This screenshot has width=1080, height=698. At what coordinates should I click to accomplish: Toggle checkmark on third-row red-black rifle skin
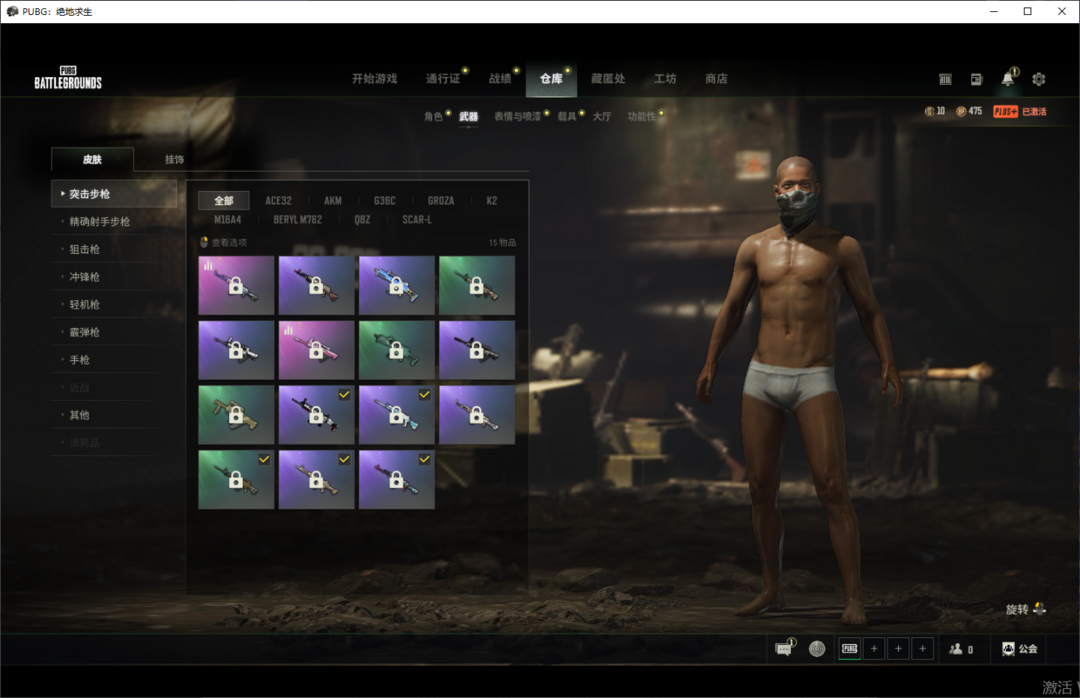point(344,395)
